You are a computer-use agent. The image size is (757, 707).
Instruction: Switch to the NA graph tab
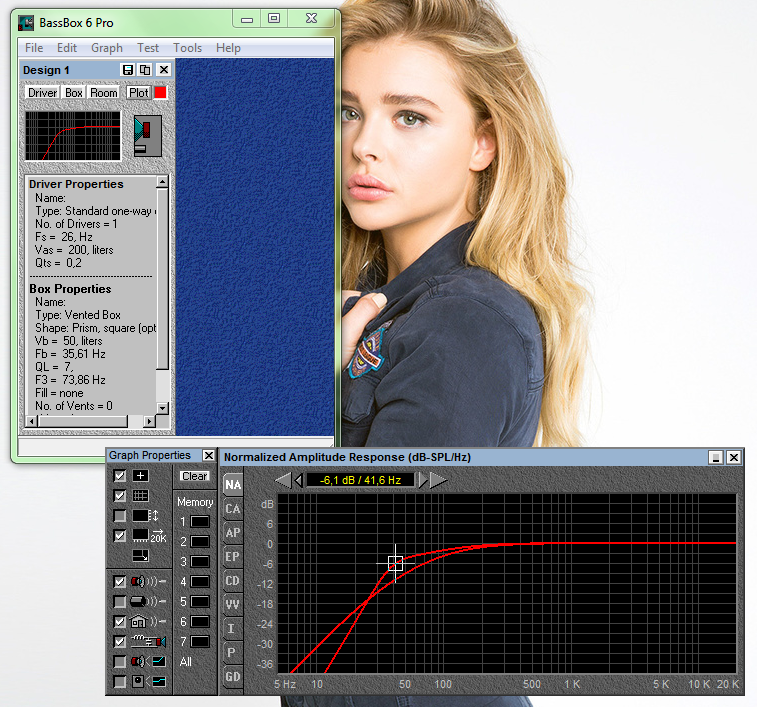[233, 484]
